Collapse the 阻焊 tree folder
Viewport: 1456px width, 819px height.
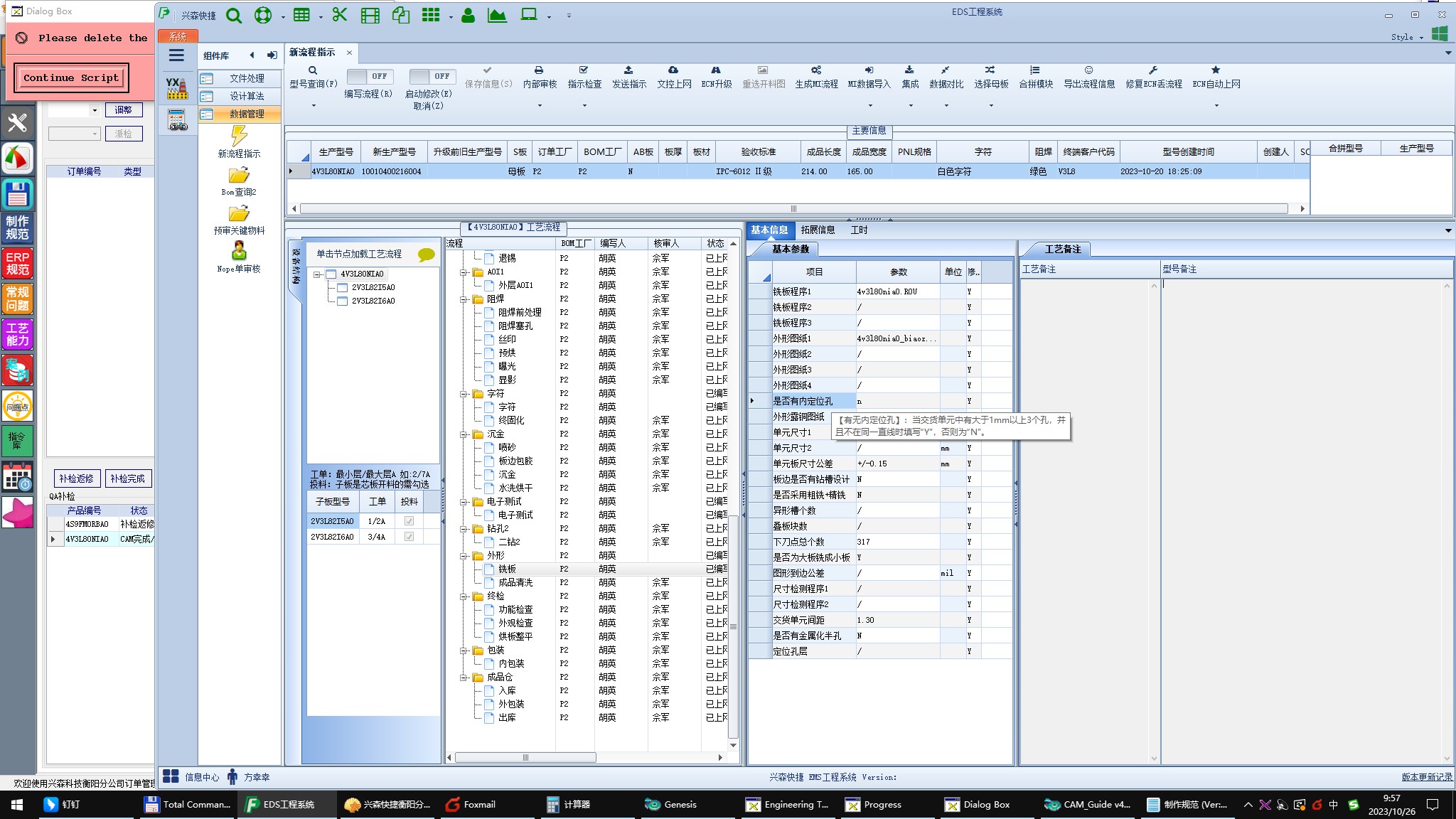(x=464, y=299)
